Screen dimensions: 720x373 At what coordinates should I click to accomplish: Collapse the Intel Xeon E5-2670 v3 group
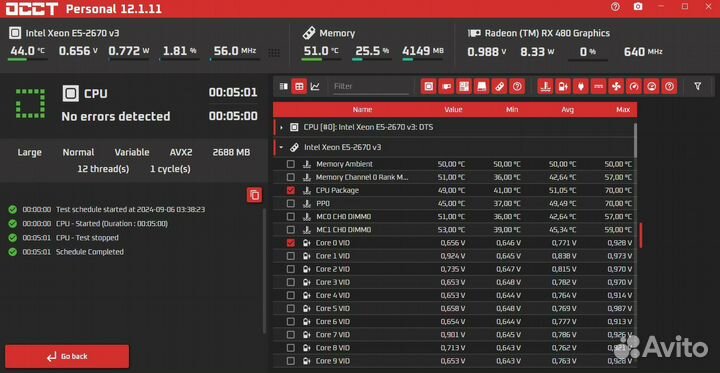point(281,147)
